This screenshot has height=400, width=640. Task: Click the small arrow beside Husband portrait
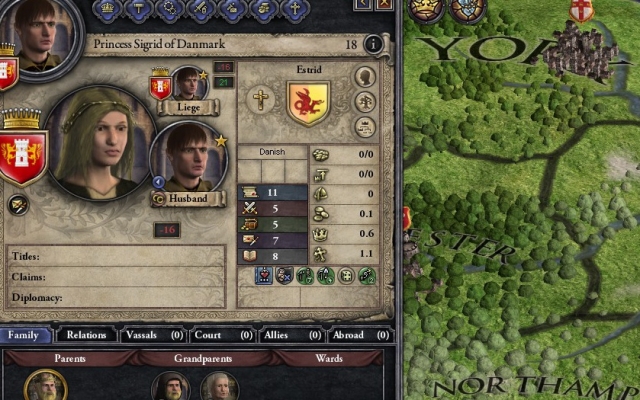click(x=158, y=182)
